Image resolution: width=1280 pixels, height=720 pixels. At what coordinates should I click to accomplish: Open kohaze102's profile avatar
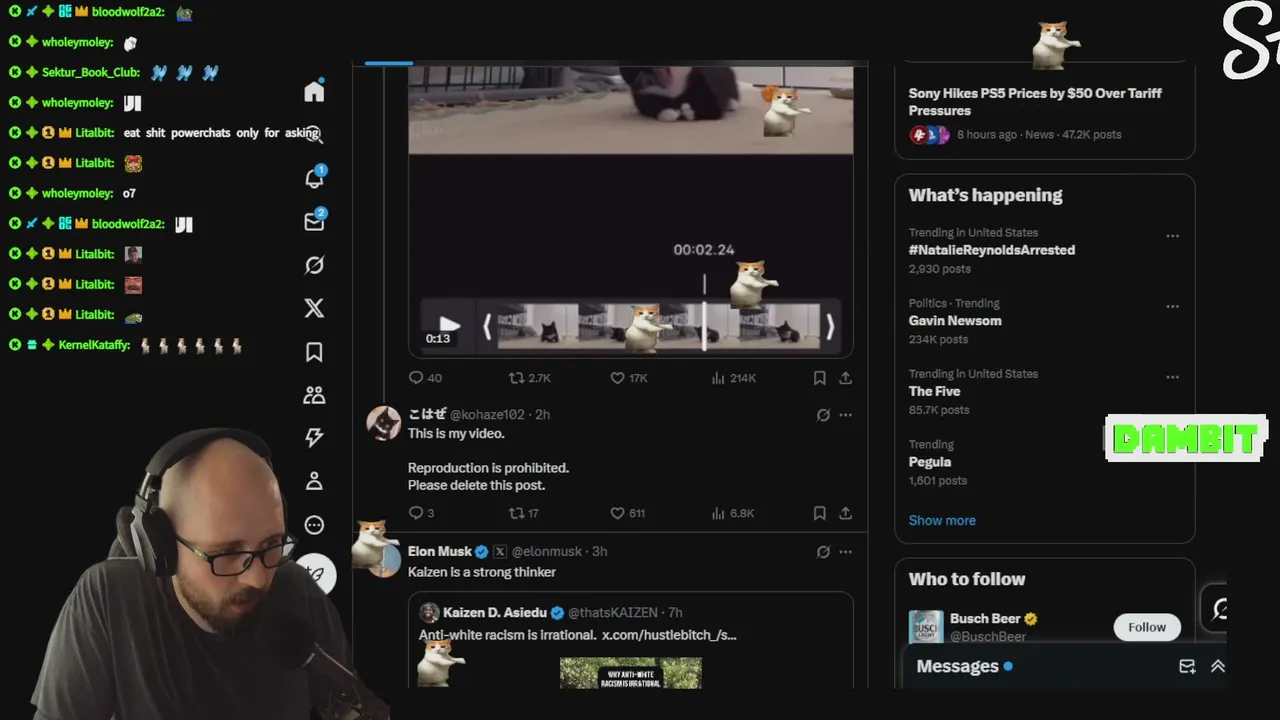[x=384, y=423]
